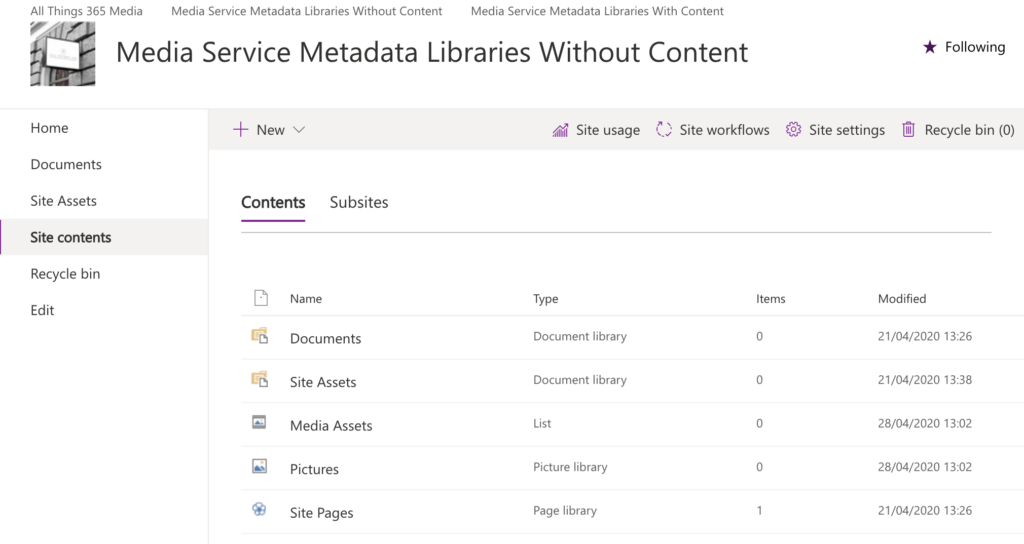Click the Site usage chart icon
Viewport: 1024px width, 544px height.
click(x=560, y=130)
